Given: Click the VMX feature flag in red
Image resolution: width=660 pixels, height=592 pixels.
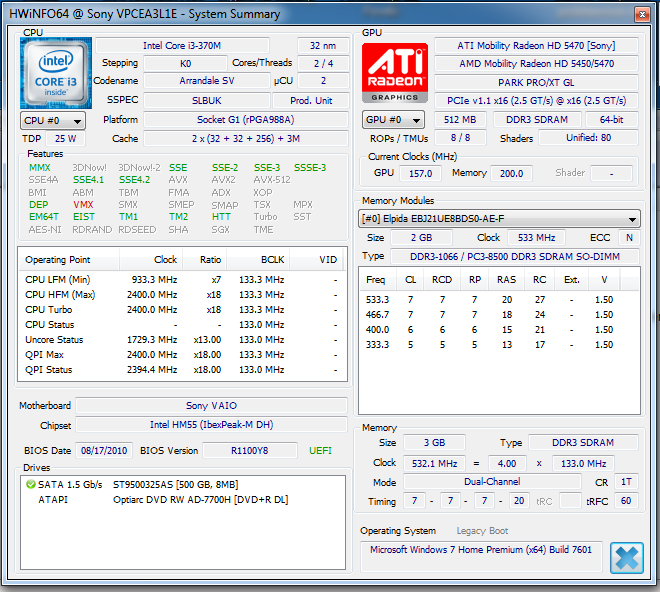Looking at the screenshot, I should (83, 205).
